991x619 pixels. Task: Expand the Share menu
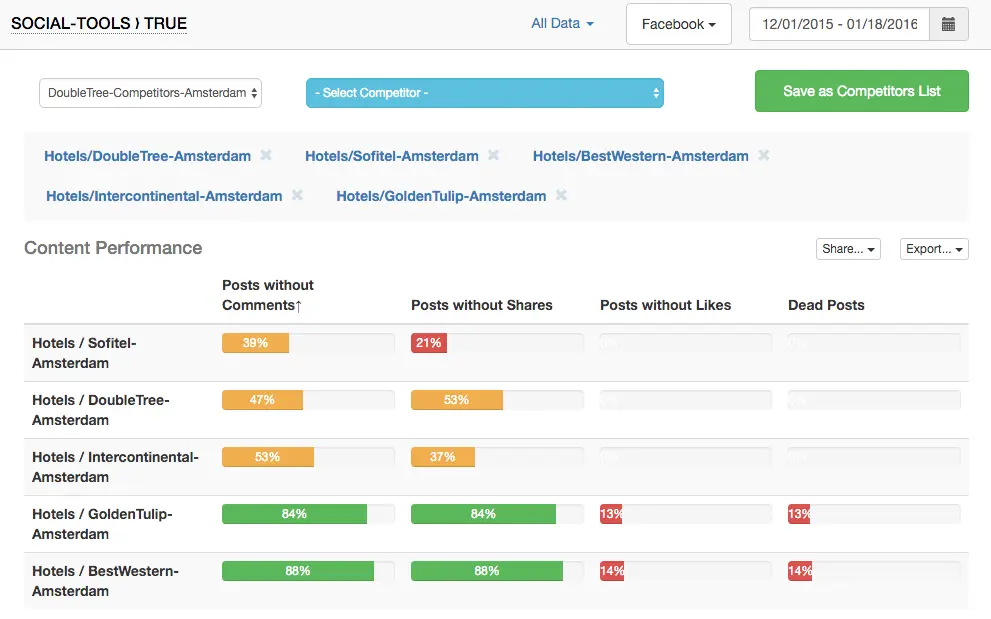[x=848, y=249]
